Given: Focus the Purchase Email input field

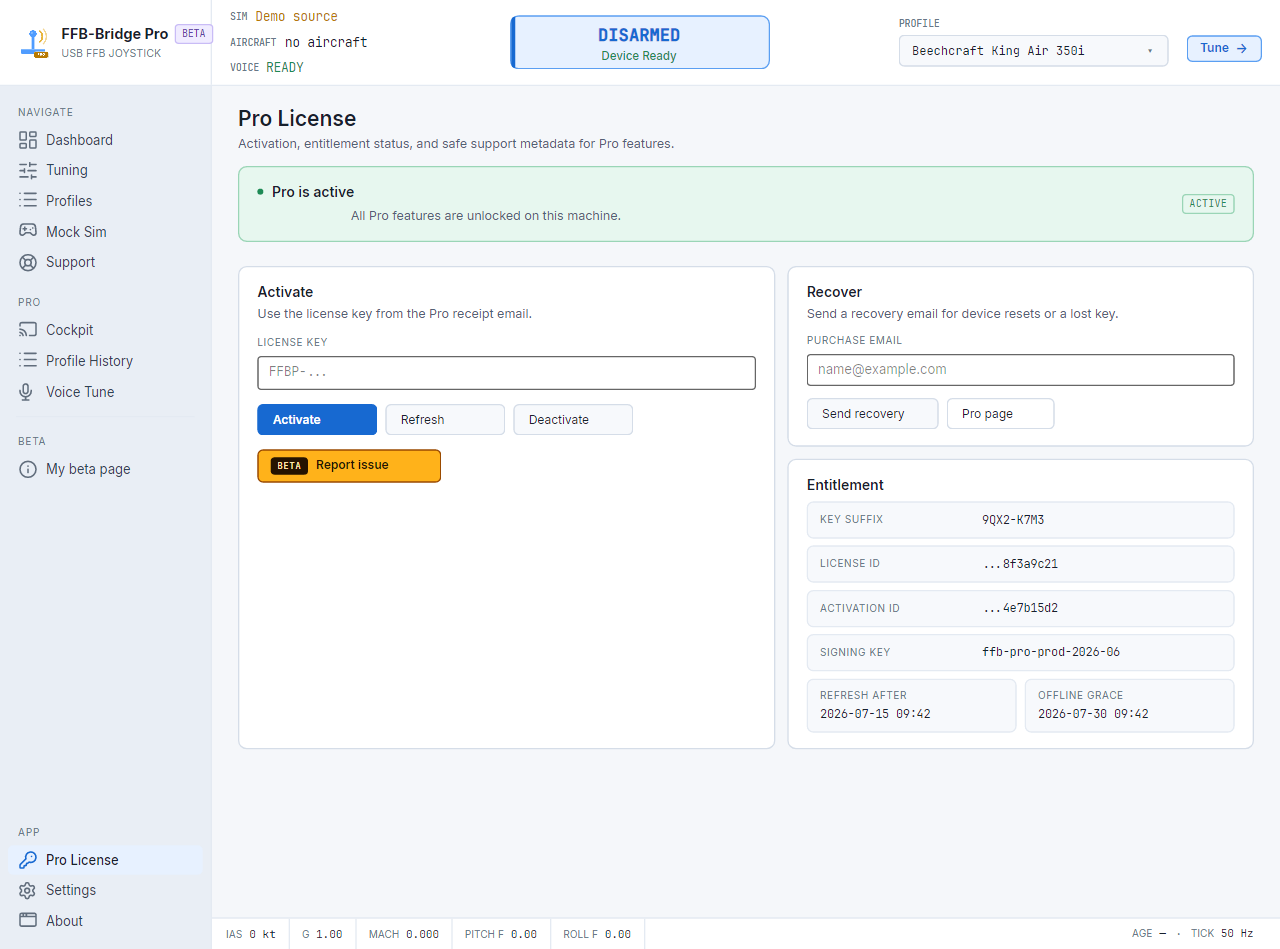Looking at the screenshot, I should pos(1020,369).
